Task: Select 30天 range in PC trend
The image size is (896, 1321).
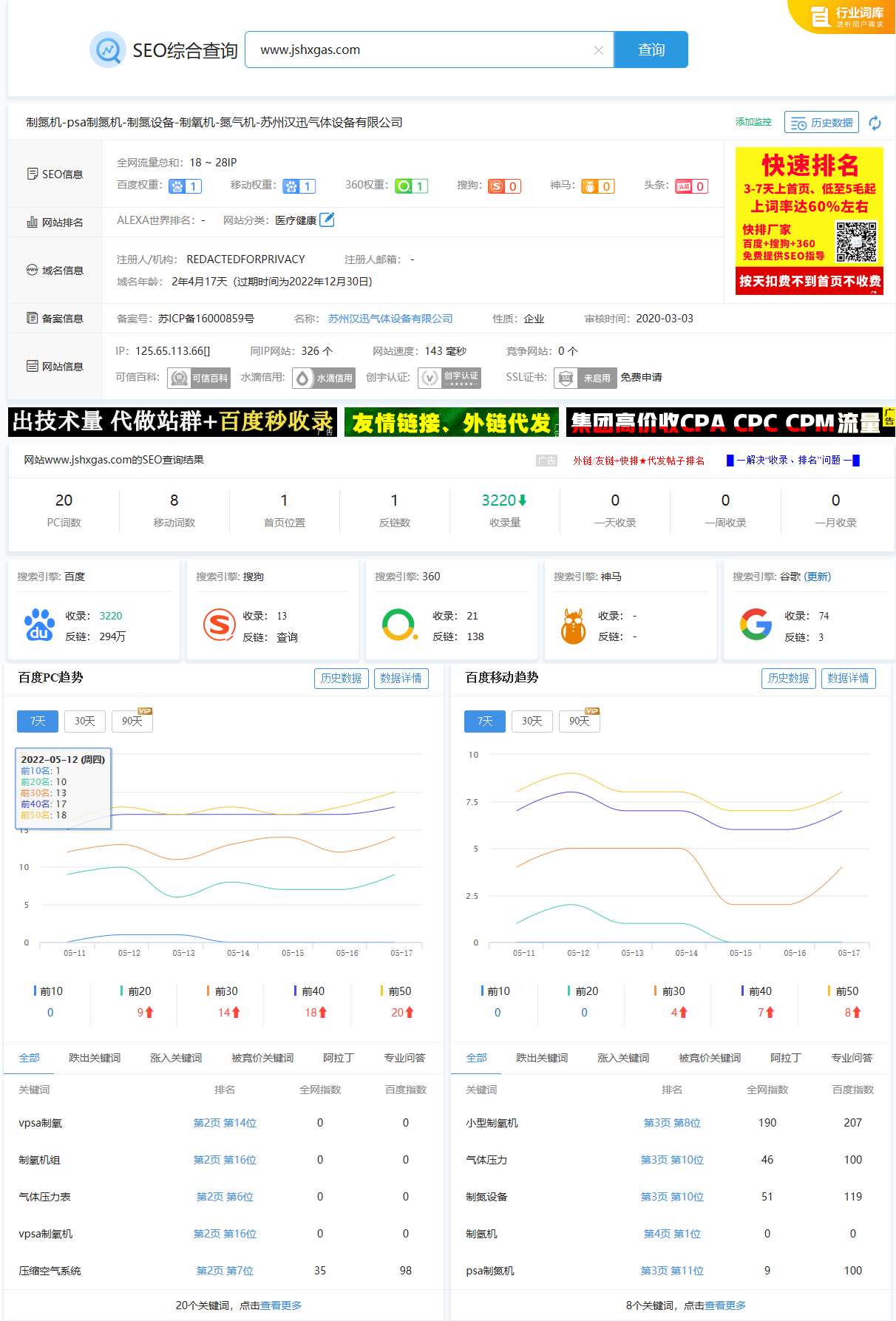Action: (85, 721)
